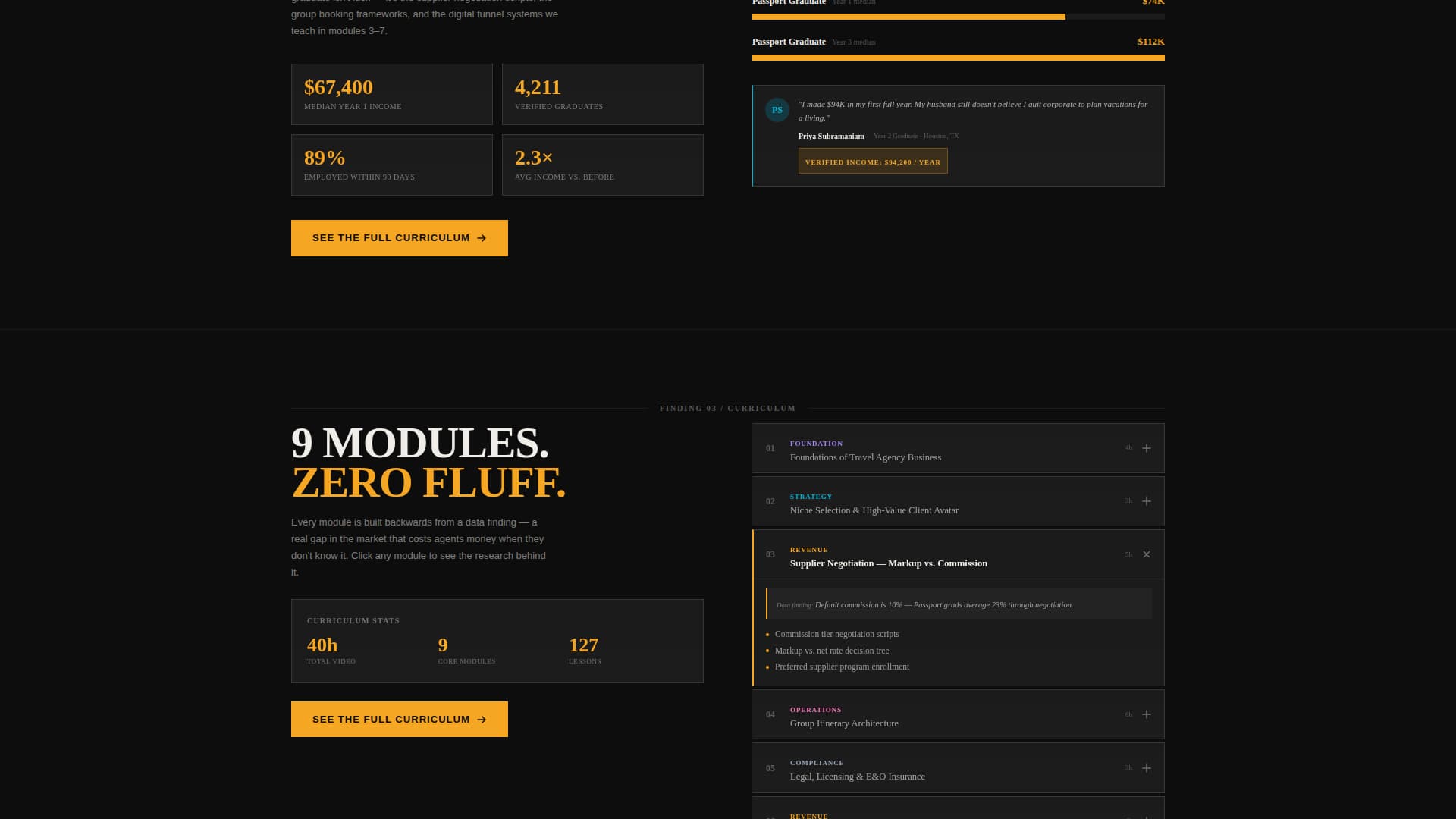
Task: Toggle module 03 Supplier Negotiation header
Action: (x=959, y=554)
